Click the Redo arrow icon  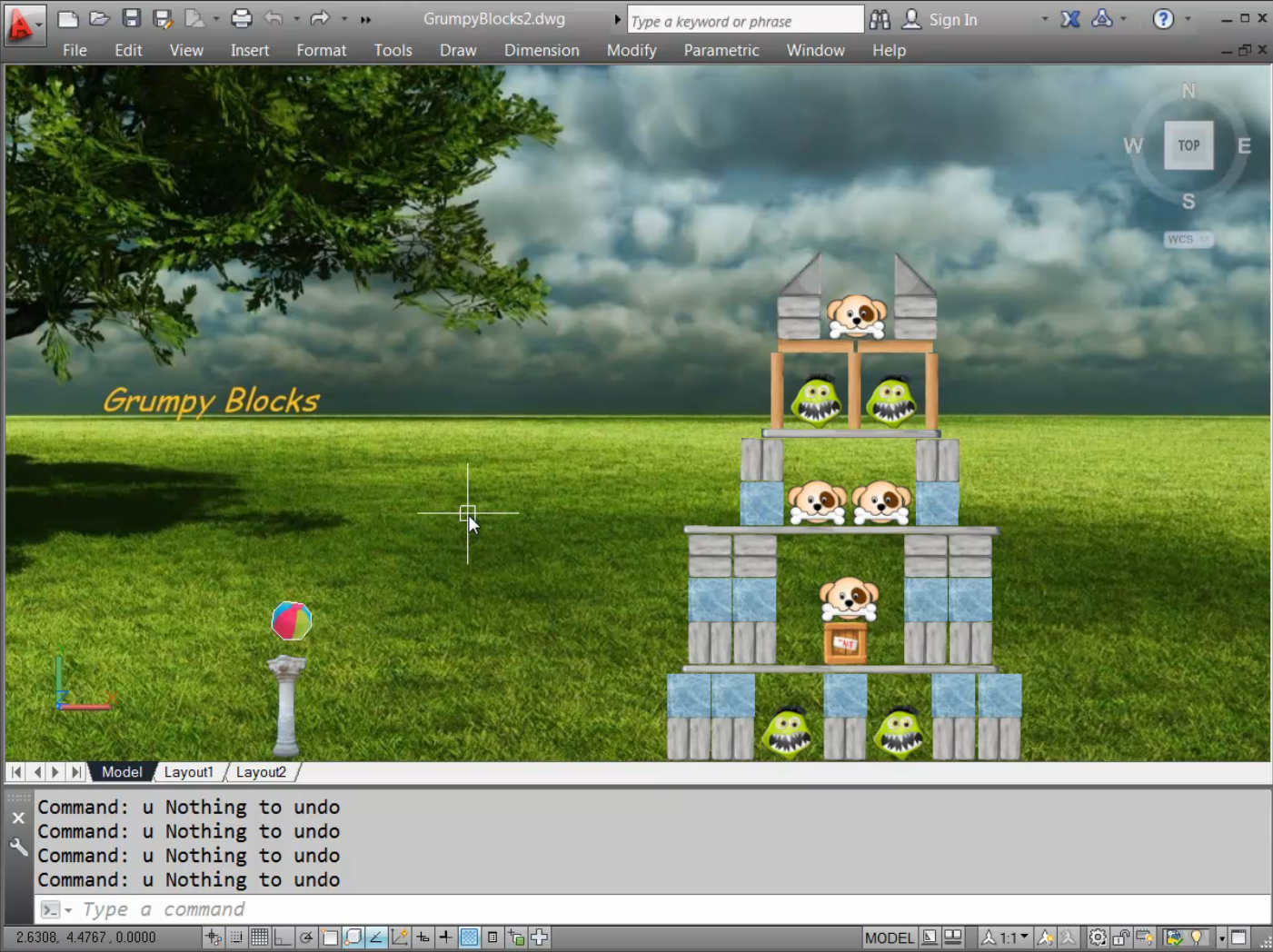click(319, 18)
